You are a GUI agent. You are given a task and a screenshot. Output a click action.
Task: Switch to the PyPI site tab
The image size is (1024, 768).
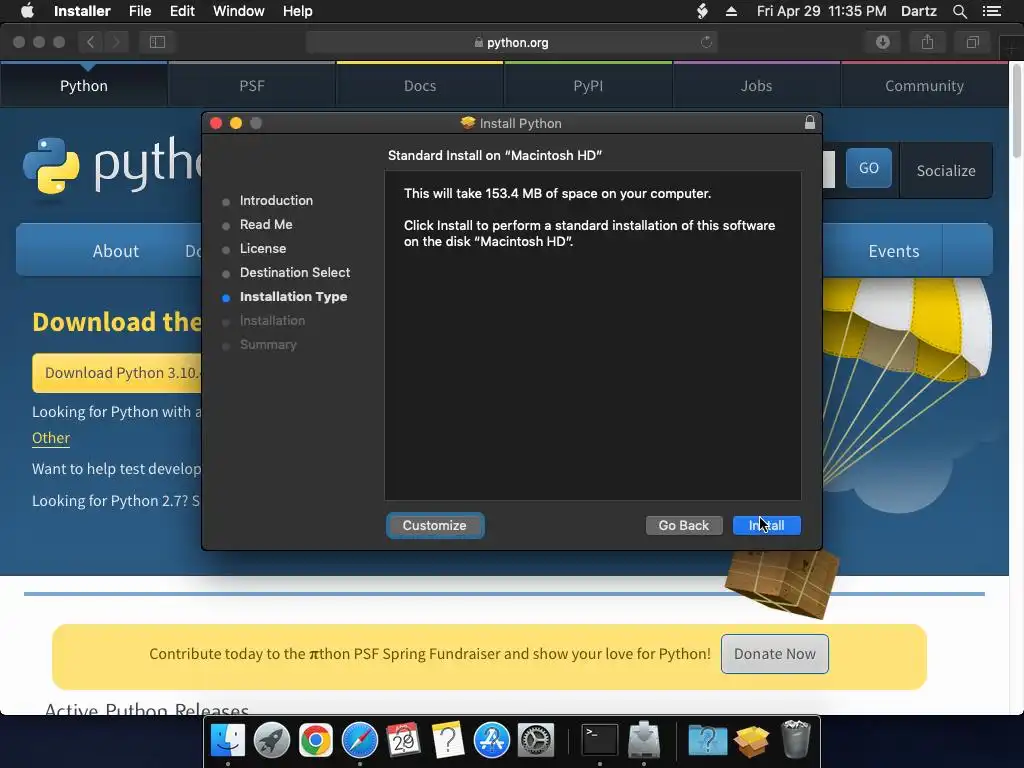[588, 86]
